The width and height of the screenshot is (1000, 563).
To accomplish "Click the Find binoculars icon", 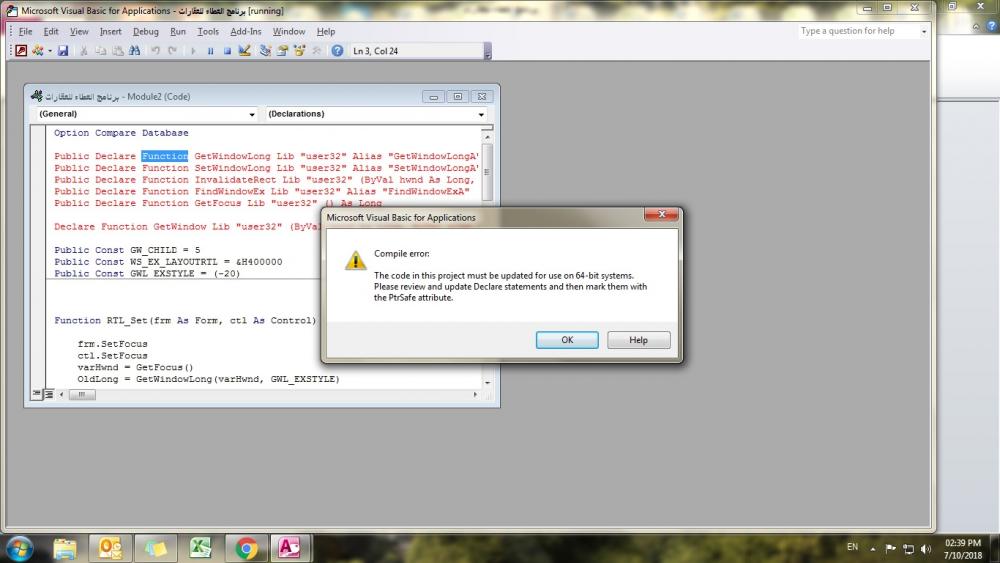I will [135, 50].
